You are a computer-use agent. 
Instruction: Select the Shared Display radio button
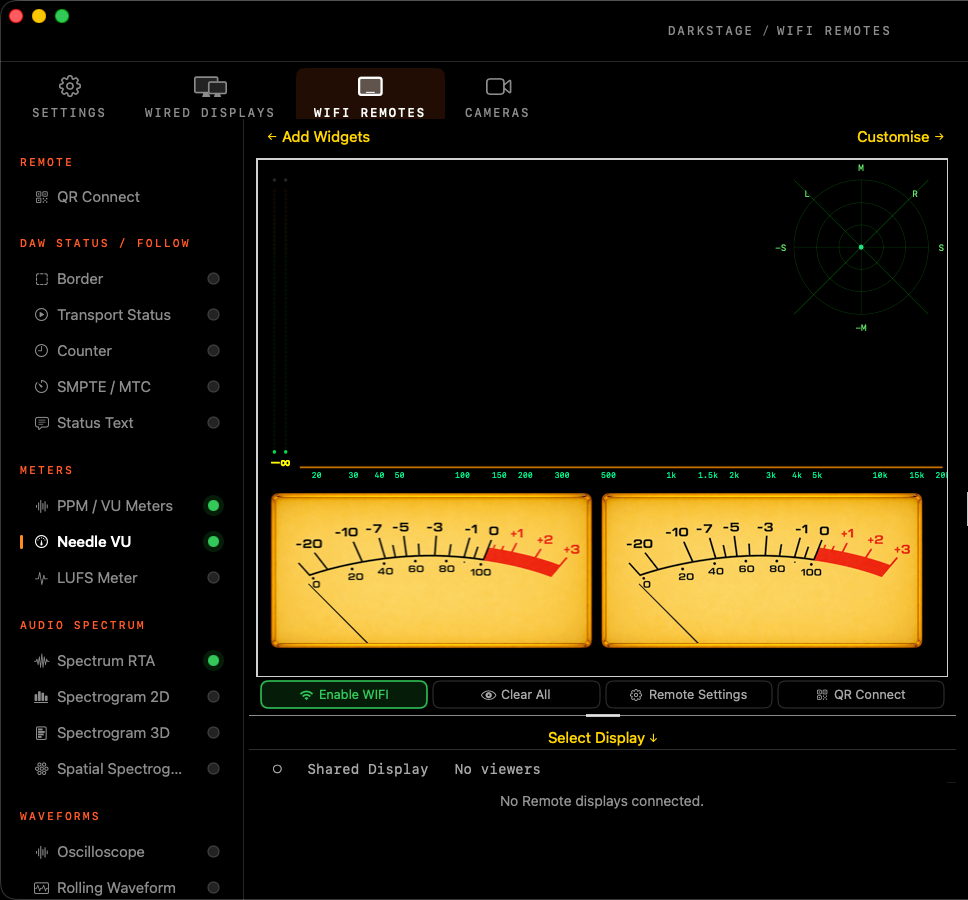click(x=277, y=769)
